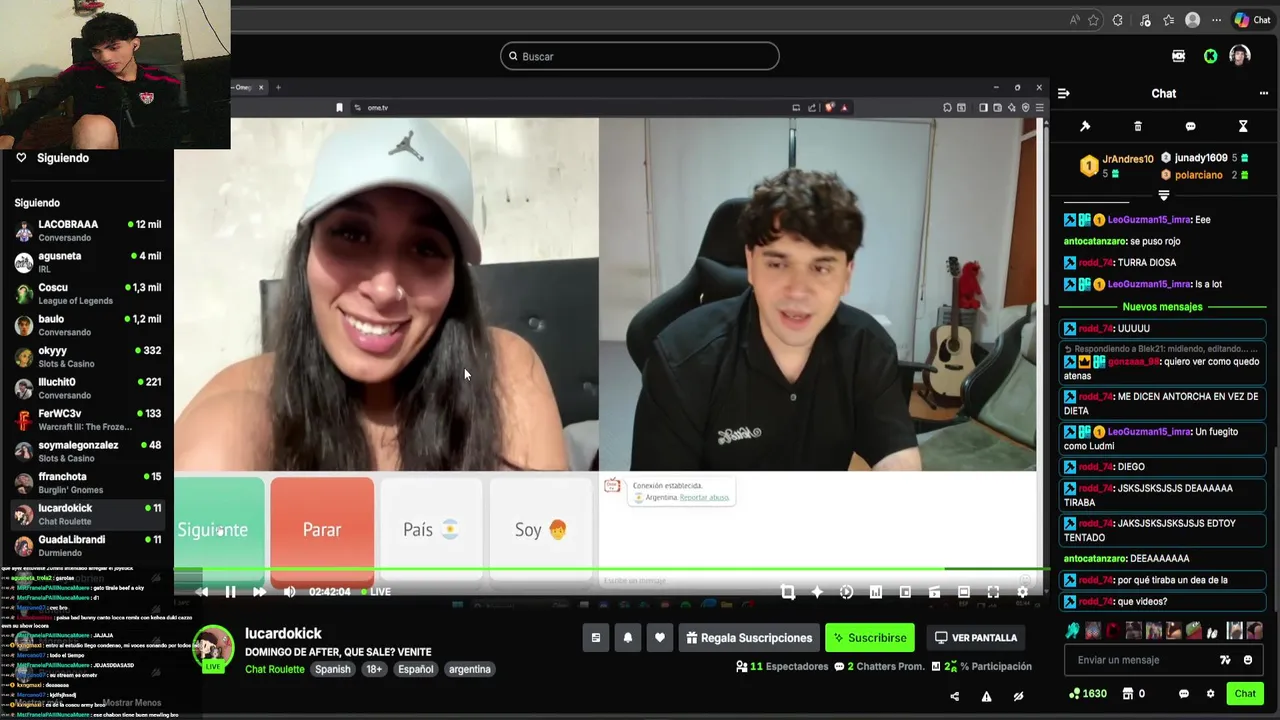Click the Buscar search field
This screenshot has height=720, width=1280.
[x=640, y=56]
